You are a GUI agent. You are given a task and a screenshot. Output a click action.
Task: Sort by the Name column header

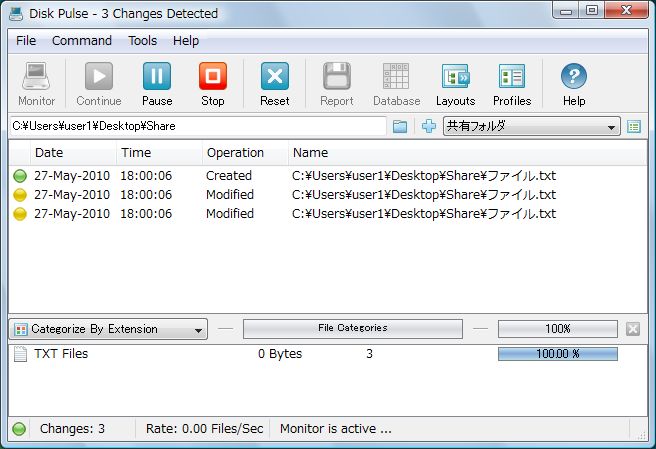(467, 153)
